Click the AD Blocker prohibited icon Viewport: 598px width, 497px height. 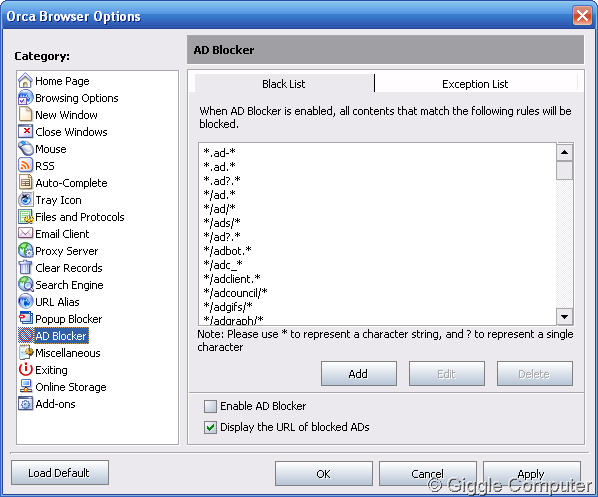[25, 336]
